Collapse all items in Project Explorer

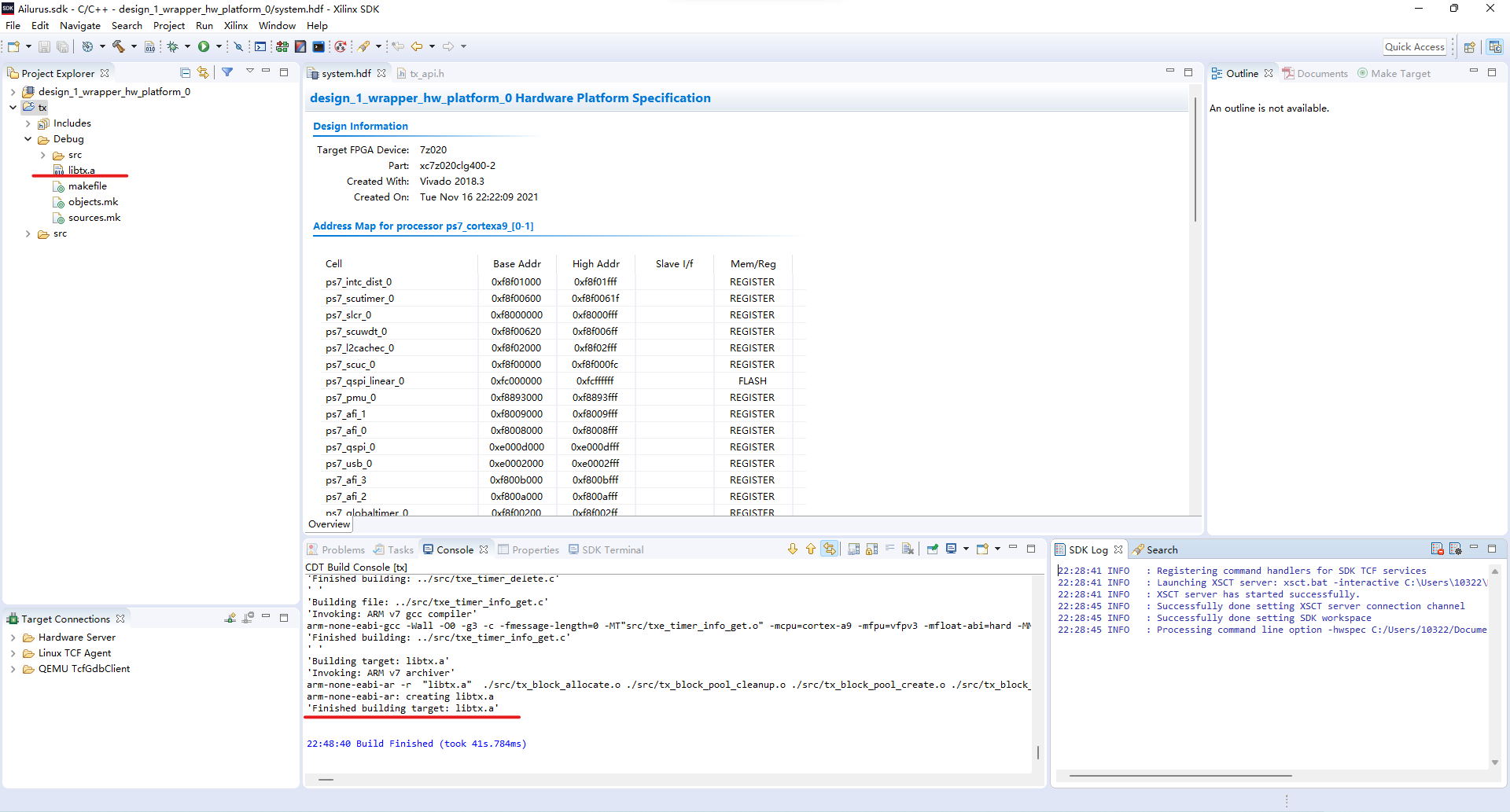(x=186, y=72)
